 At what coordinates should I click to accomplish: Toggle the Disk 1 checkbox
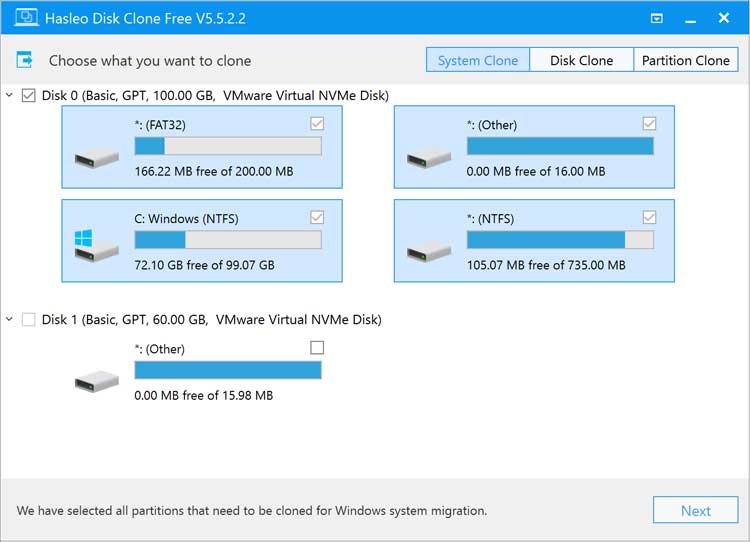click(29, 319)
